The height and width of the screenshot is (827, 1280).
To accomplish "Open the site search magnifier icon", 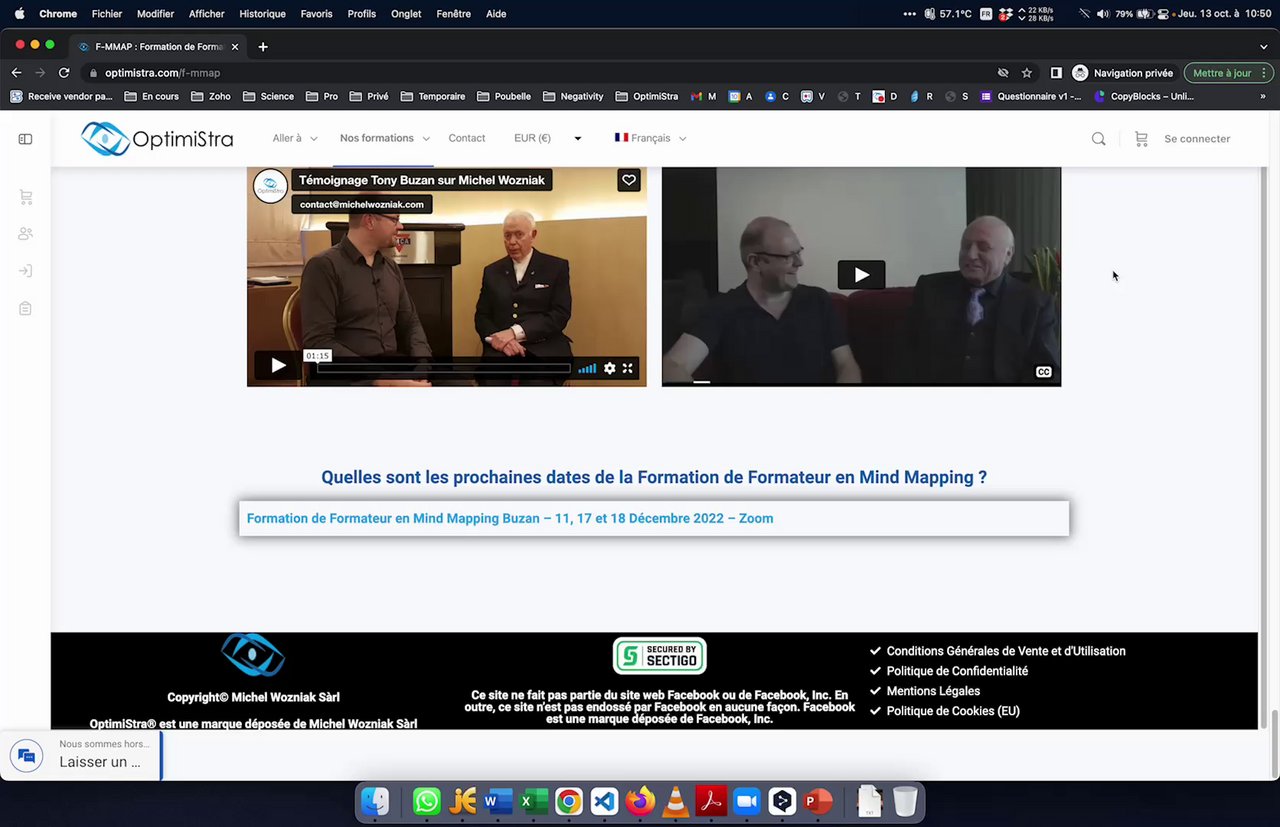I will click(x=1098, y=139).
